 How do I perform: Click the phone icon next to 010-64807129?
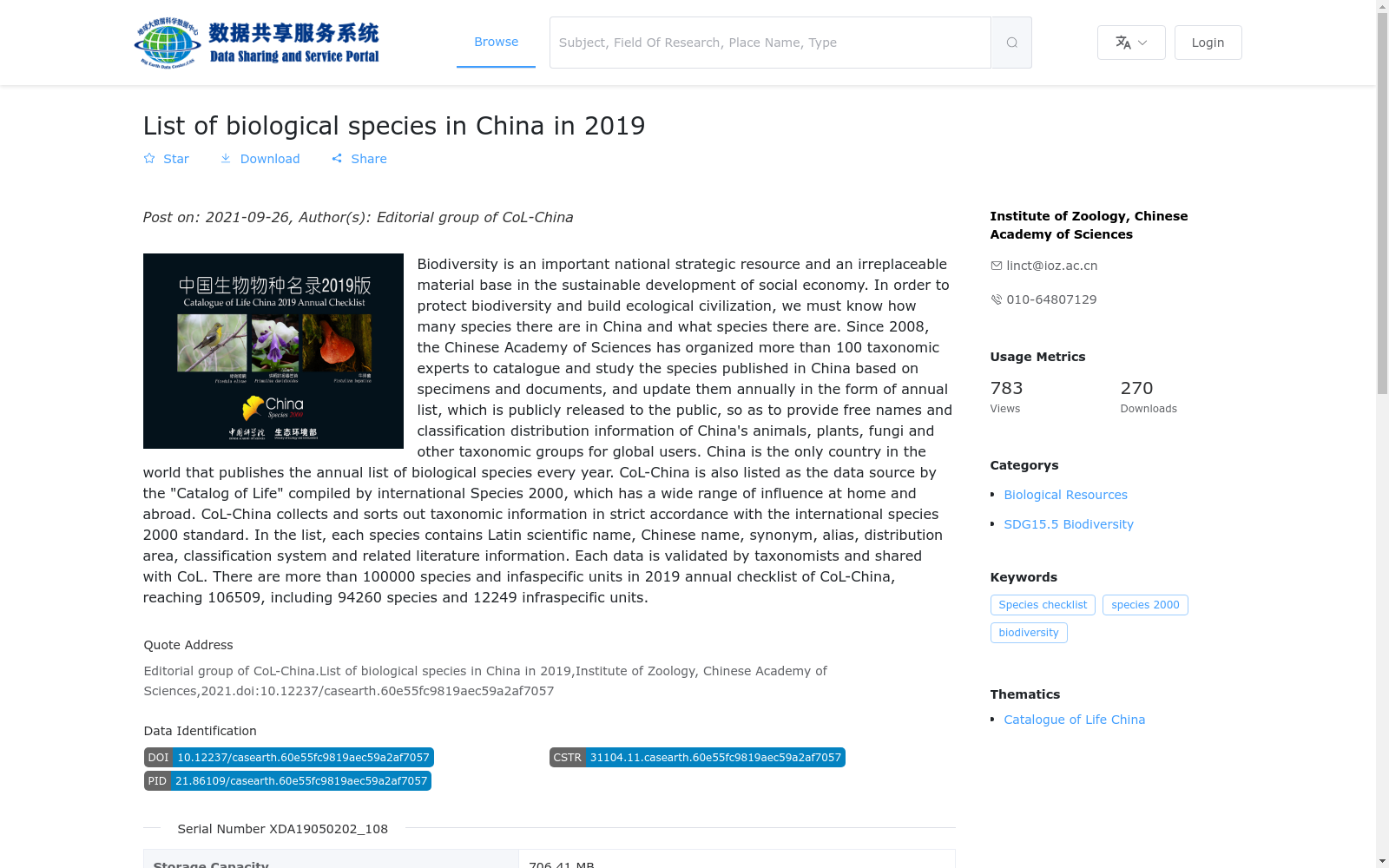pyautogui.click(x=997, y=299)
